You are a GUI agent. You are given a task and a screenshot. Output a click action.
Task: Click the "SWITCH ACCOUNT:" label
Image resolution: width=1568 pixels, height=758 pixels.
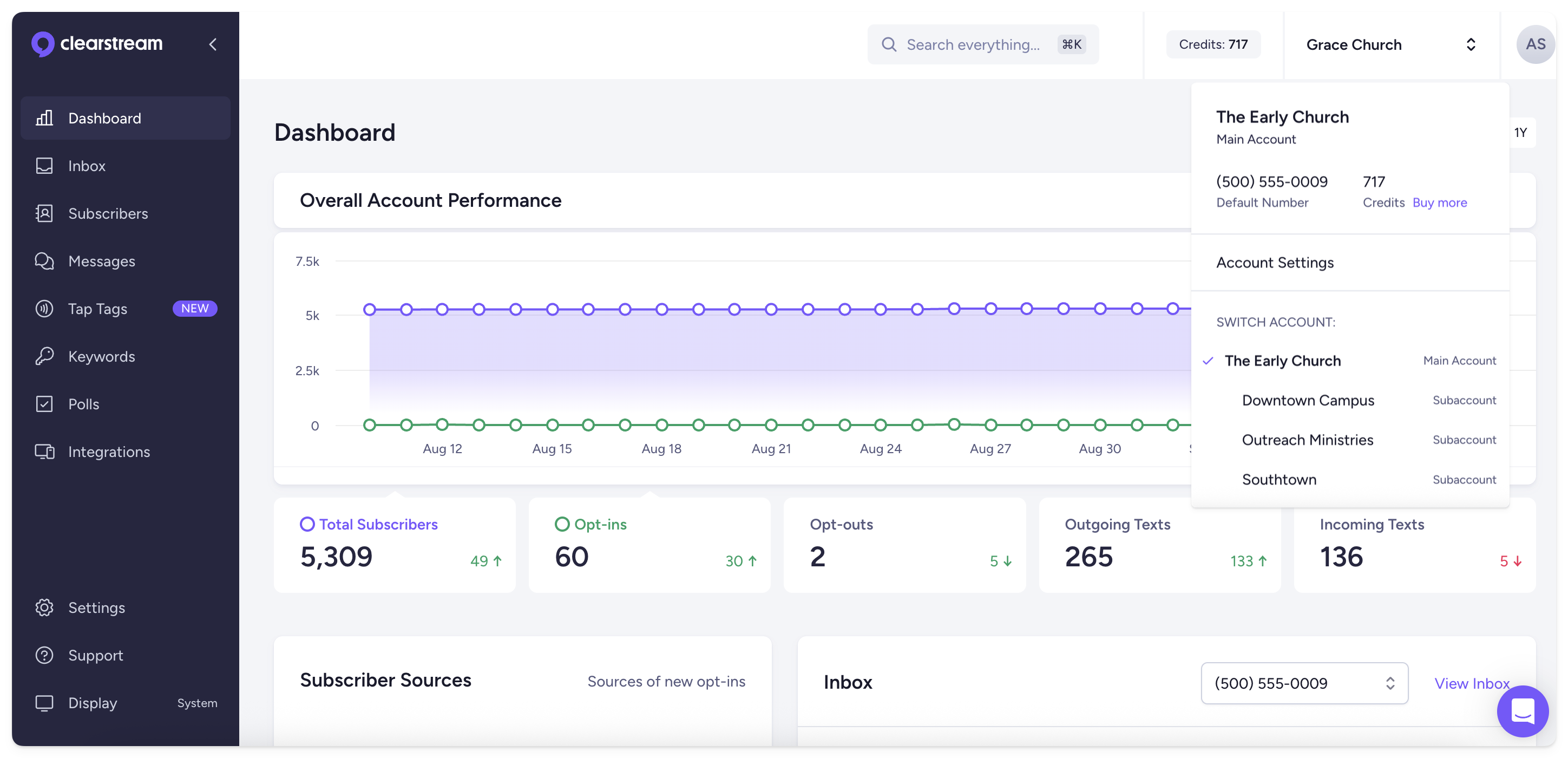coord(1275,322)
